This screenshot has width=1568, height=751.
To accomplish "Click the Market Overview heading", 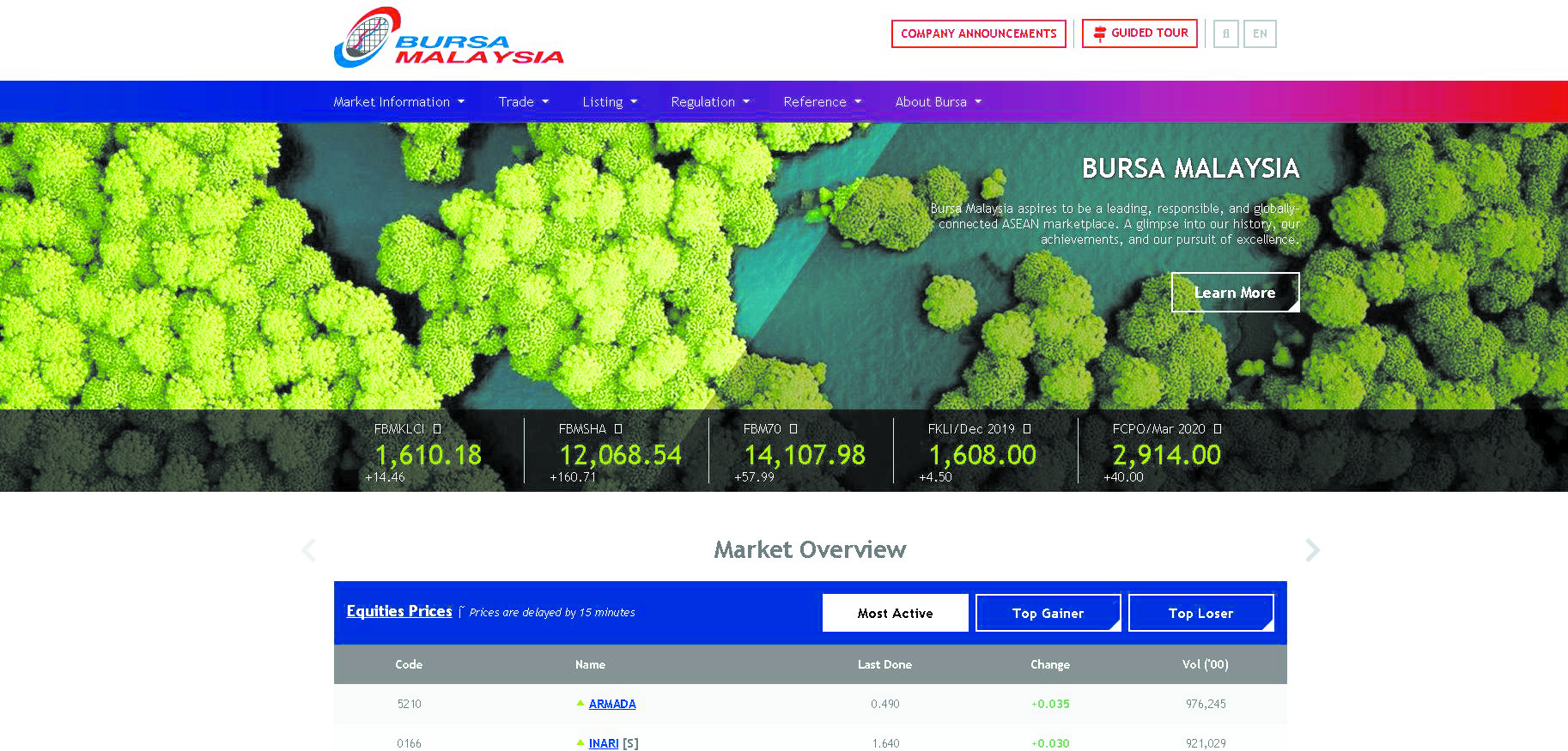I will coord(810,549).
